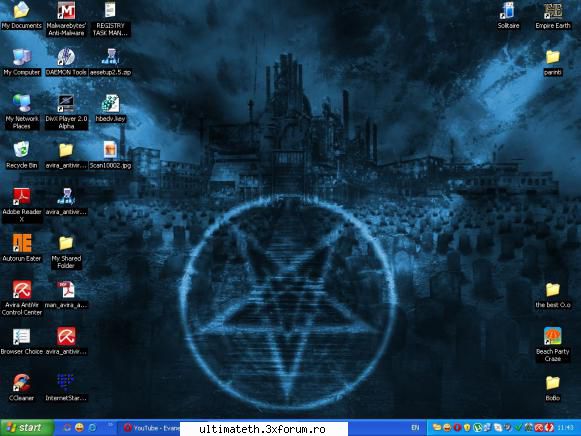
Task: Launch the DAEMON Tools shortcut
Action: (x=66, y=61)
